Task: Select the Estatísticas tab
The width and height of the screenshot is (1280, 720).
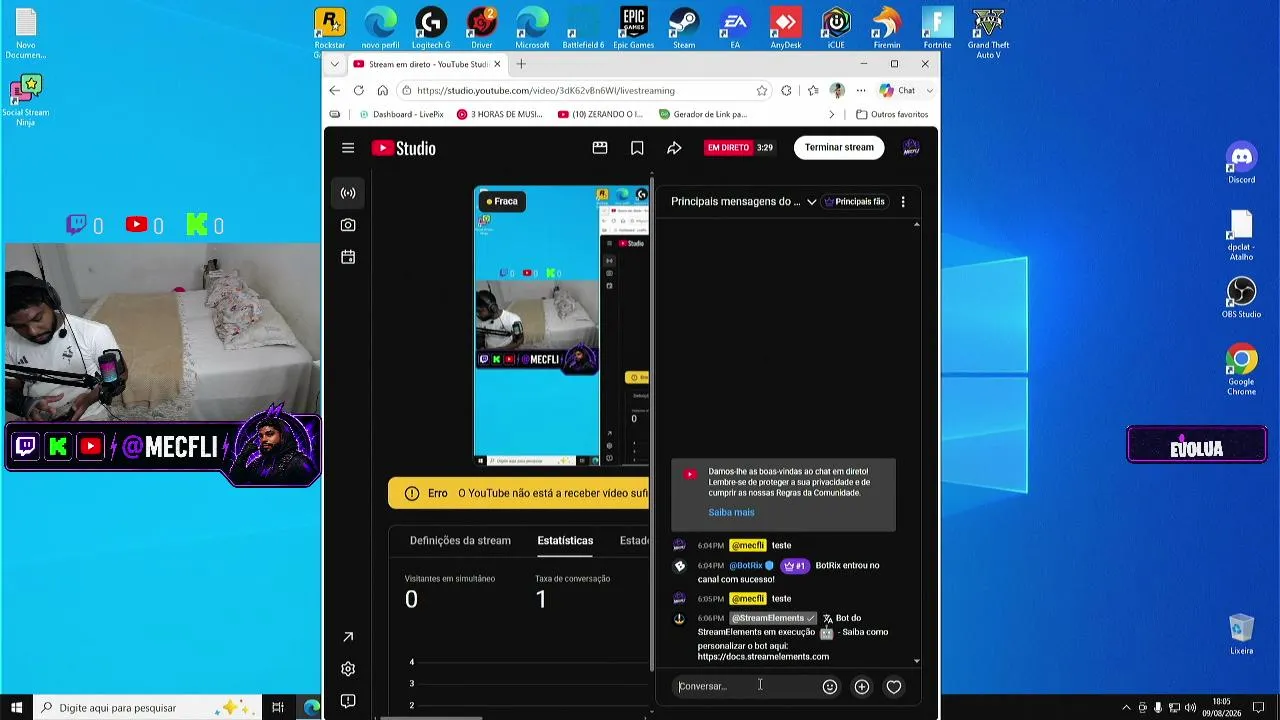Action: click(565, 541)
